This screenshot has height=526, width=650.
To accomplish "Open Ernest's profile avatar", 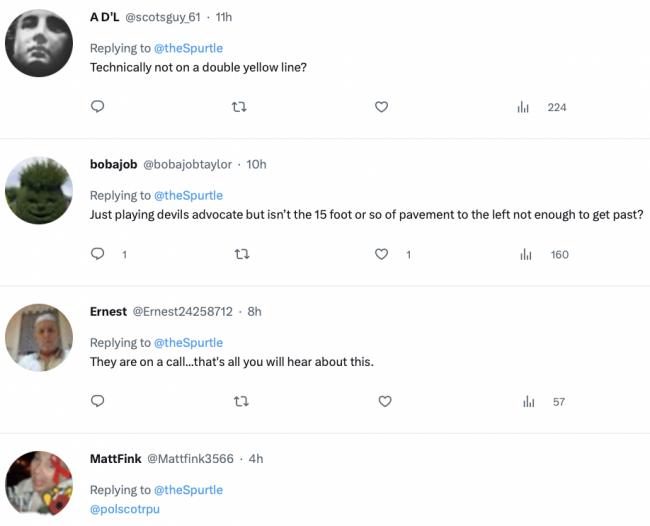I will 39,337.
